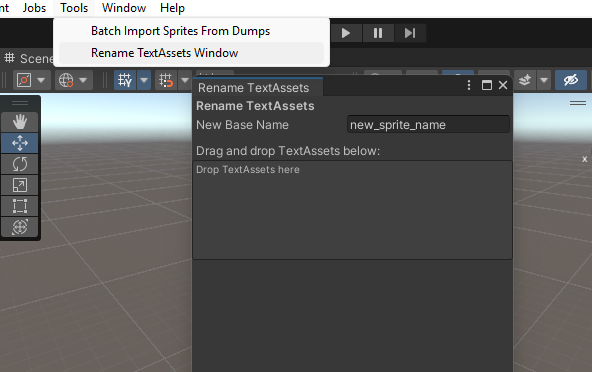Click the Pause button
The image size is (592, 372).
(378, 33)
